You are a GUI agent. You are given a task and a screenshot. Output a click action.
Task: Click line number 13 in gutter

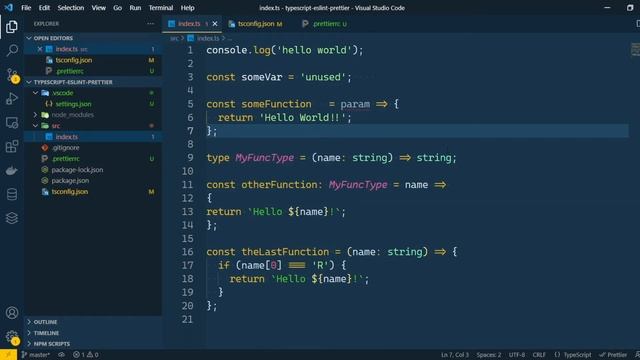pyautogui.click(x=187, y=211)
